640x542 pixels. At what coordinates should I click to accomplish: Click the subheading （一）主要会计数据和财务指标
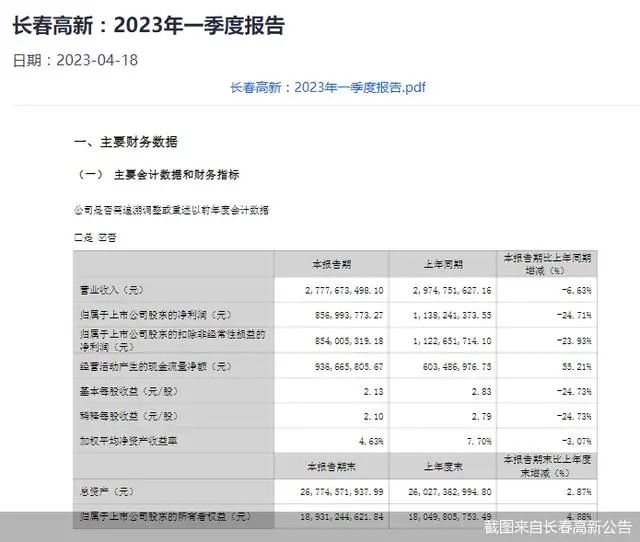click(x=158, y=175)
